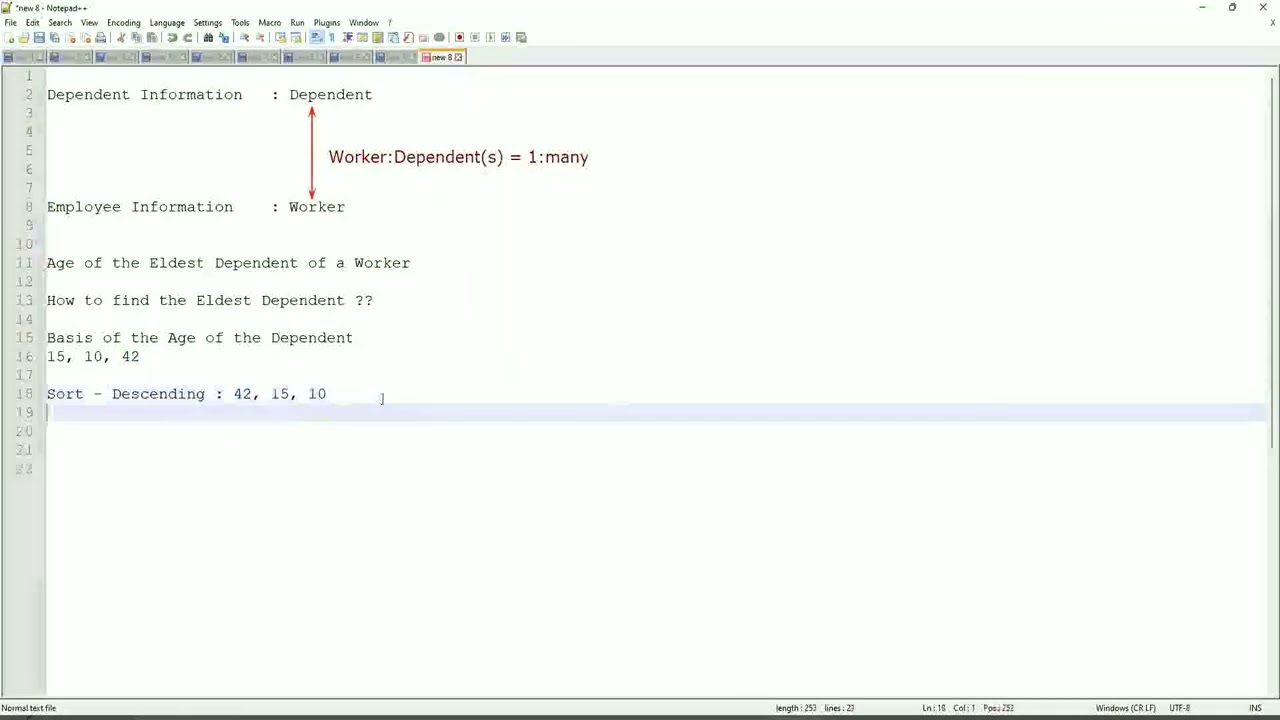The image size is (1280, 720).
Task: Redo the last action via toolbar
Action: (188, 38)
